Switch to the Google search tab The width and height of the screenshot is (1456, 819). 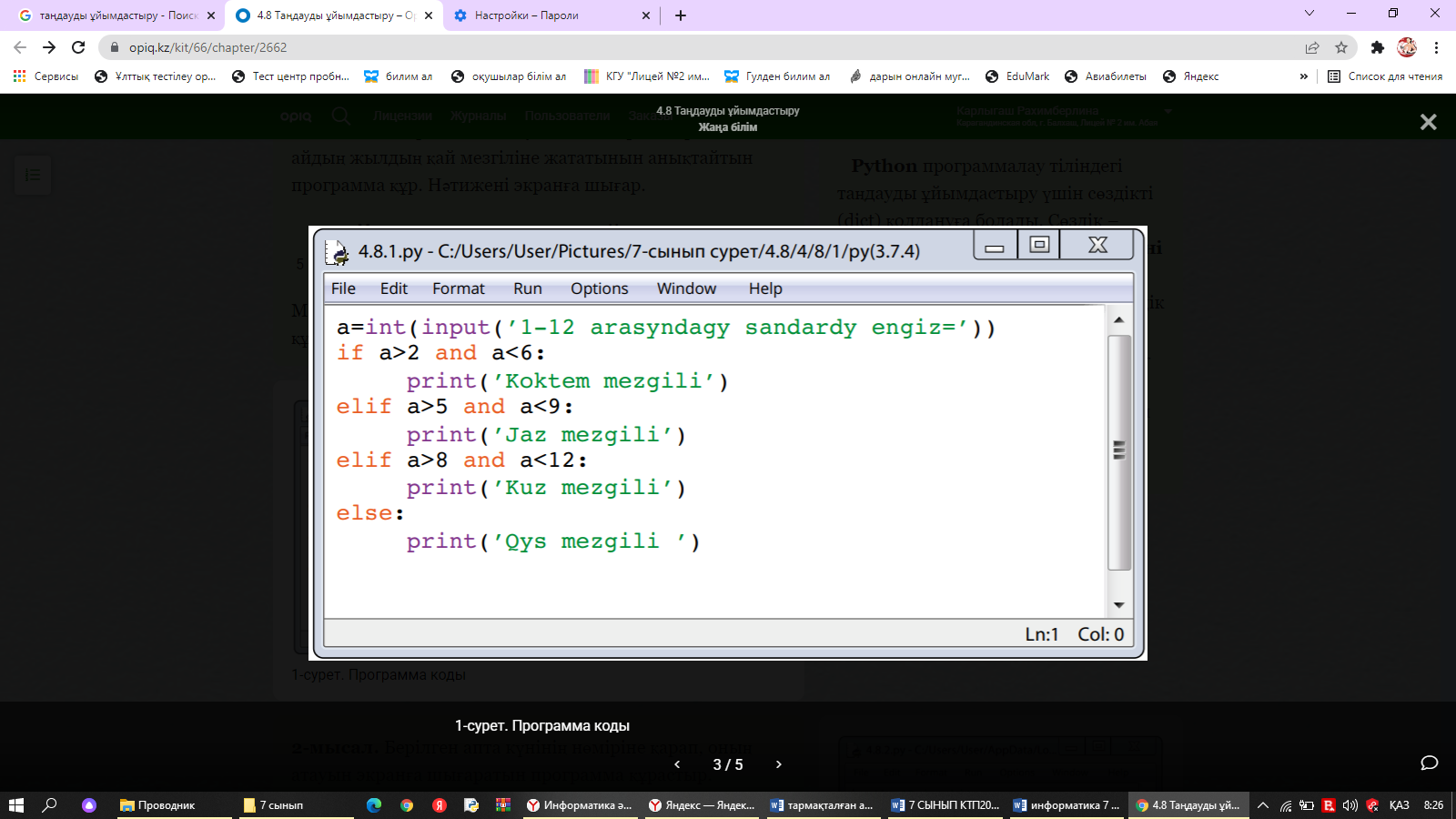pos(116,15)
